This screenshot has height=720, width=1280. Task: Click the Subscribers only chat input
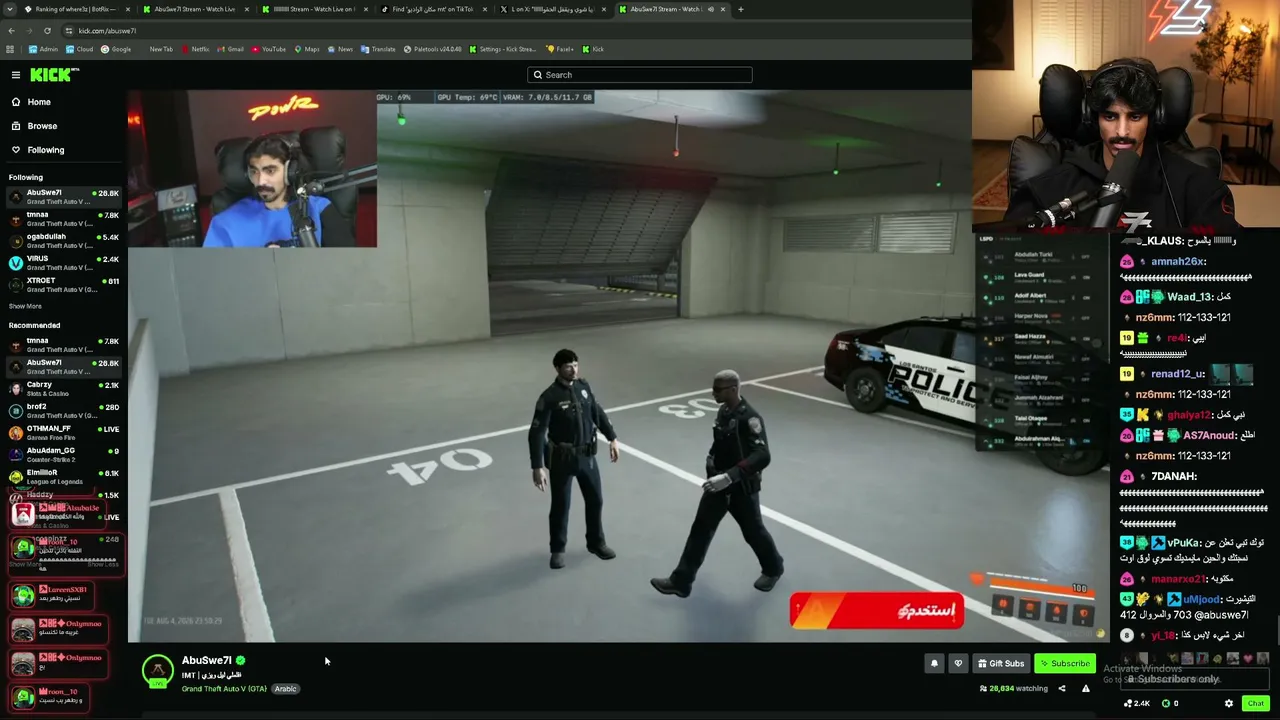pos(1195,679)
